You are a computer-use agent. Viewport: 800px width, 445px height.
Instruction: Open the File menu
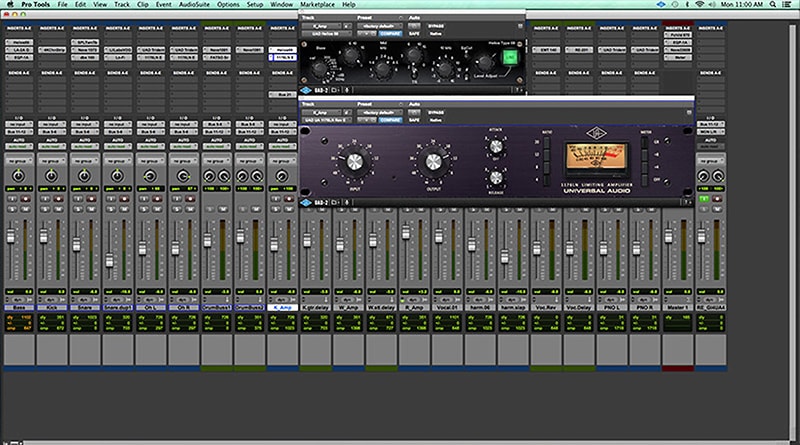click(62, 4)
